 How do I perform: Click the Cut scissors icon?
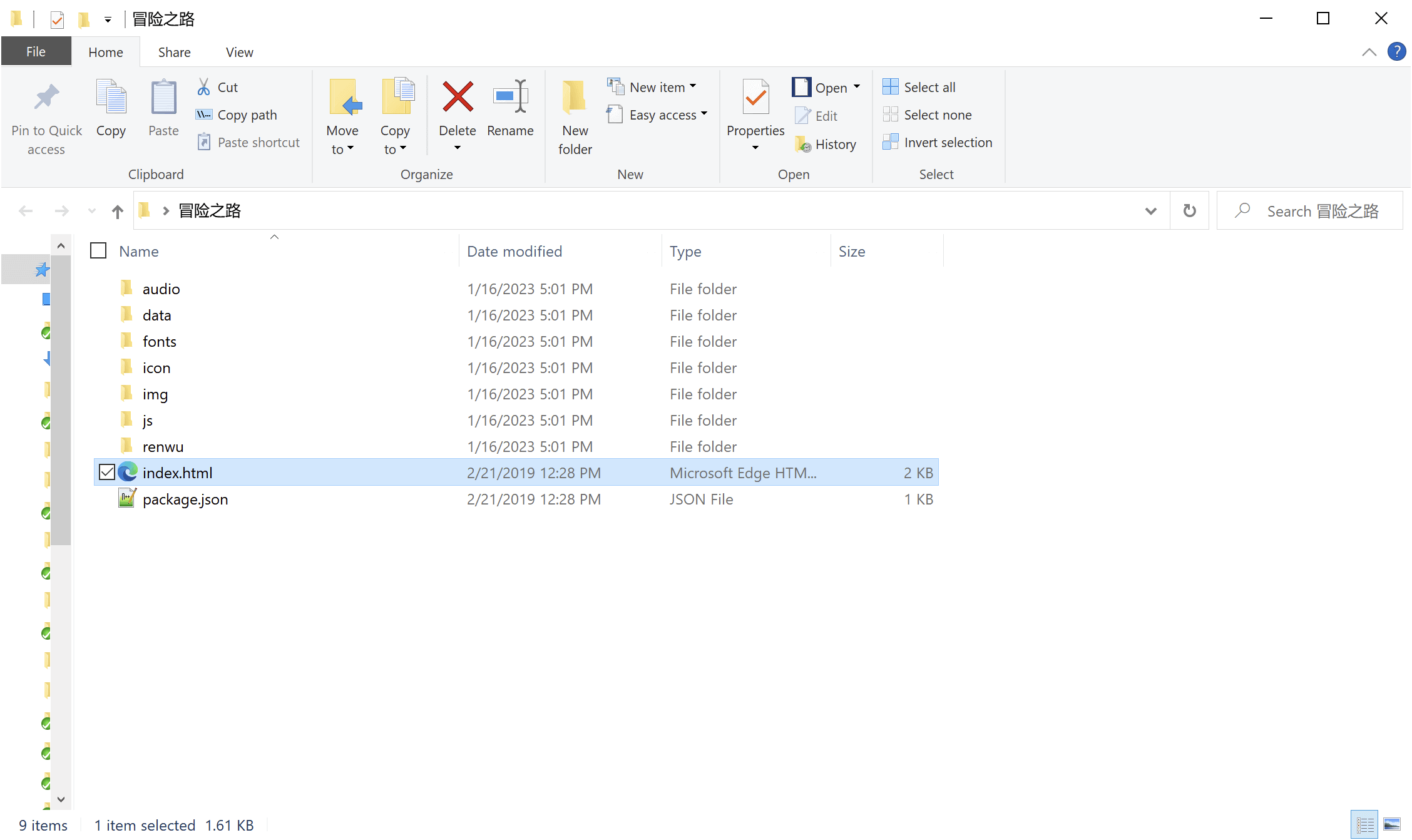203,87
